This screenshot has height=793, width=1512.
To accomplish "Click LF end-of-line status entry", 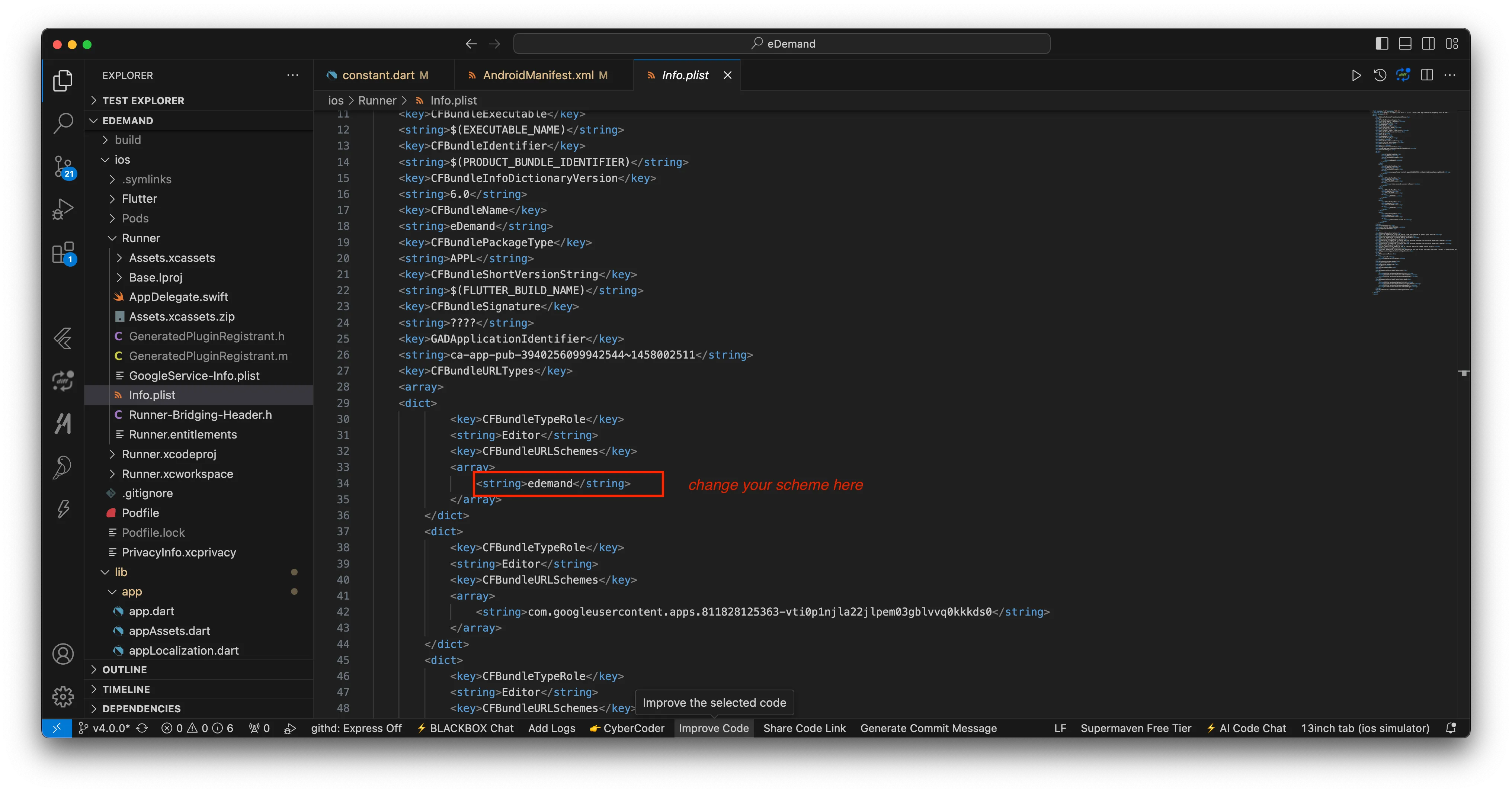I will pyautogui.click(x=1060, y=728).
